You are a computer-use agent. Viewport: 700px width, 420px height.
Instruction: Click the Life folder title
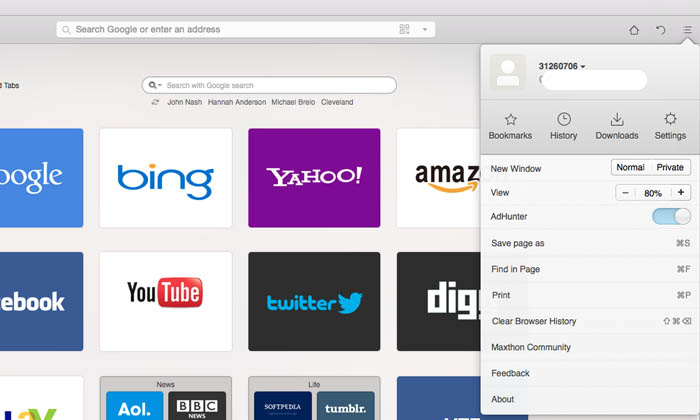point(314,384)
